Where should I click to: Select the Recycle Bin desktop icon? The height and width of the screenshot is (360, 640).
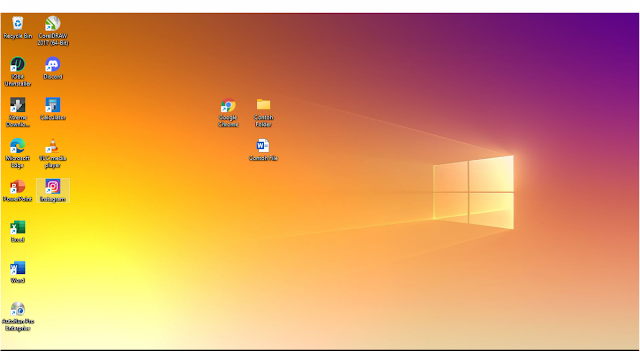18,27
